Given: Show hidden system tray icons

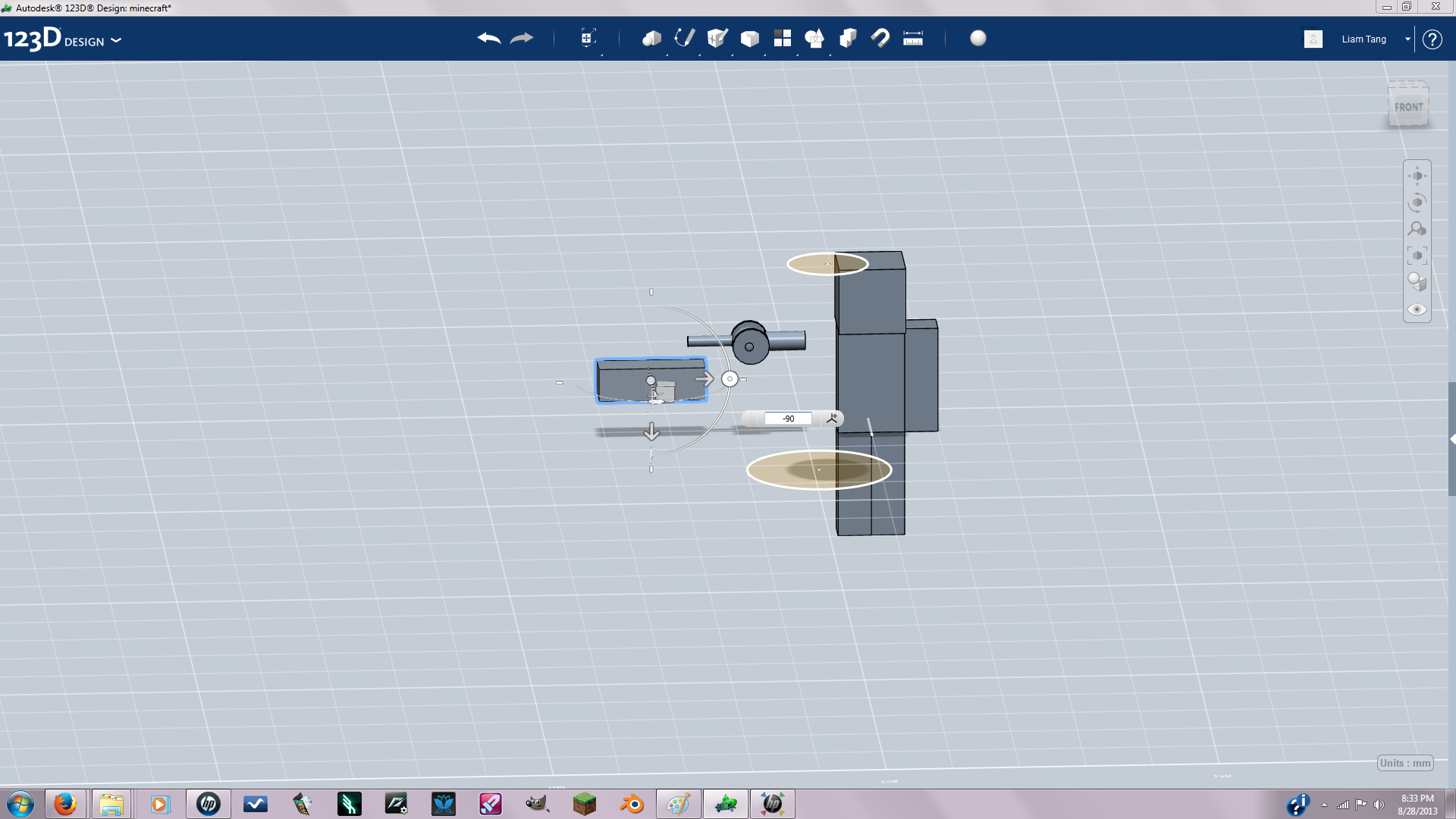Looking at the screenshot, I should 1324,805.
